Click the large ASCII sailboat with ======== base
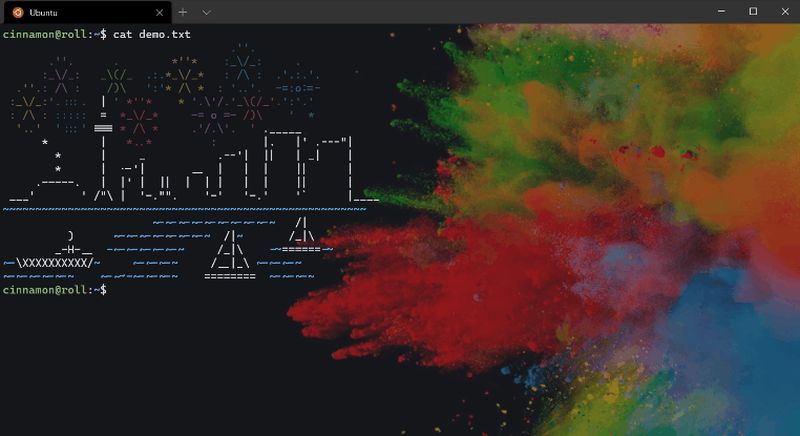The width and height of the screenshot is (800, 436). 230,255
